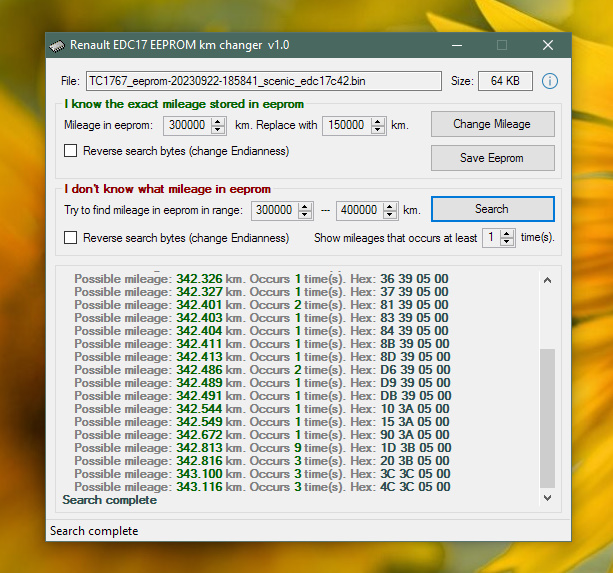Increase the range start value with the up arrow

(x=305, y=206)
